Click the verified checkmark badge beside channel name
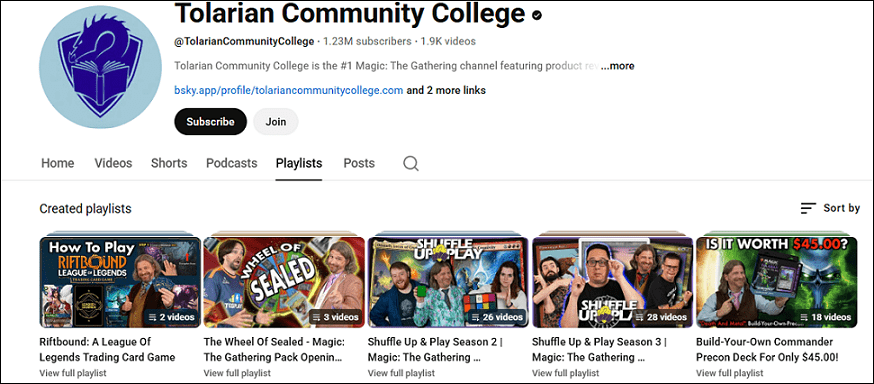The width and height of the screenshot is (874, 384). [537, 15]
